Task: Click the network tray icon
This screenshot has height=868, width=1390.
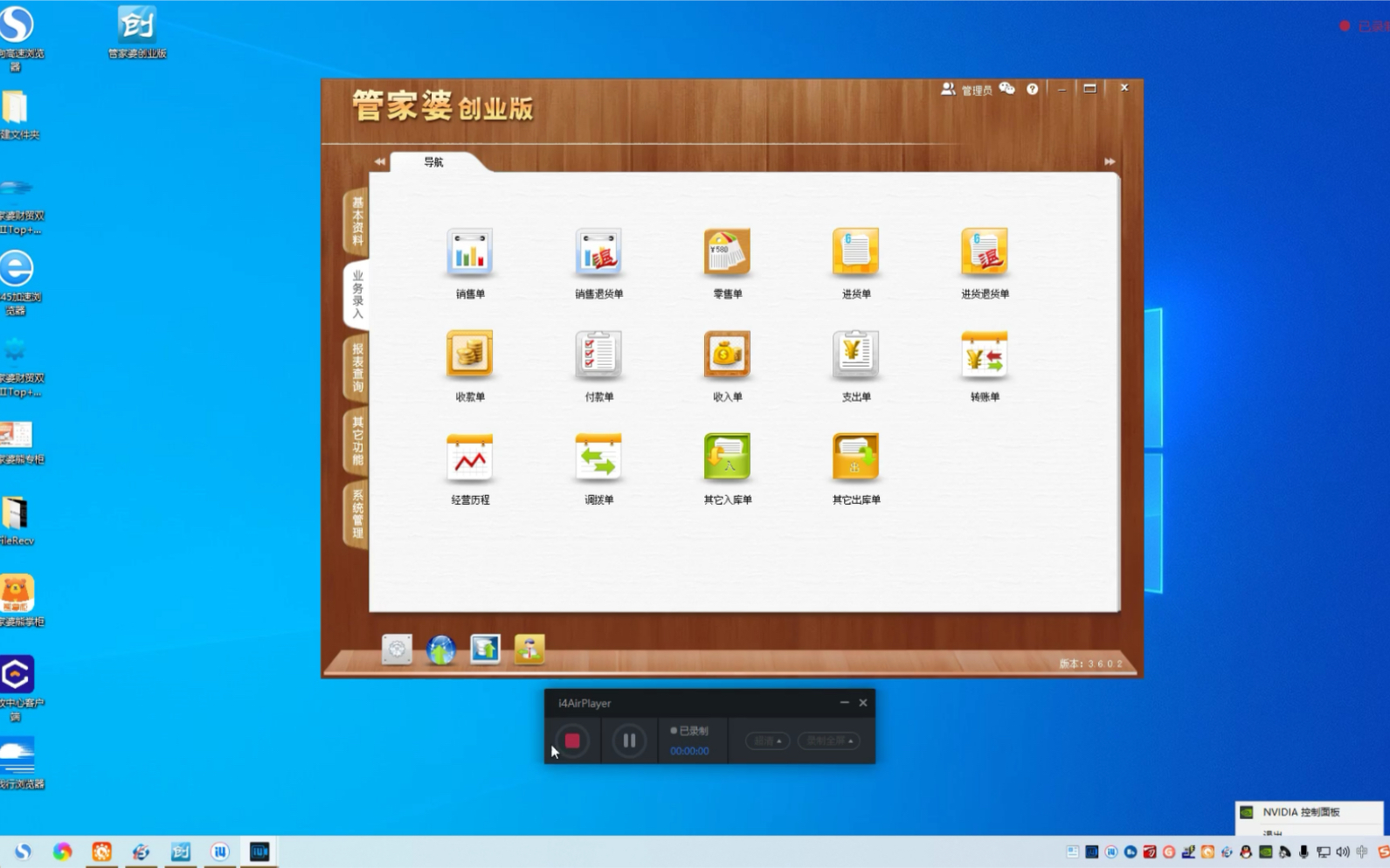Action: tap(1324, 852)
